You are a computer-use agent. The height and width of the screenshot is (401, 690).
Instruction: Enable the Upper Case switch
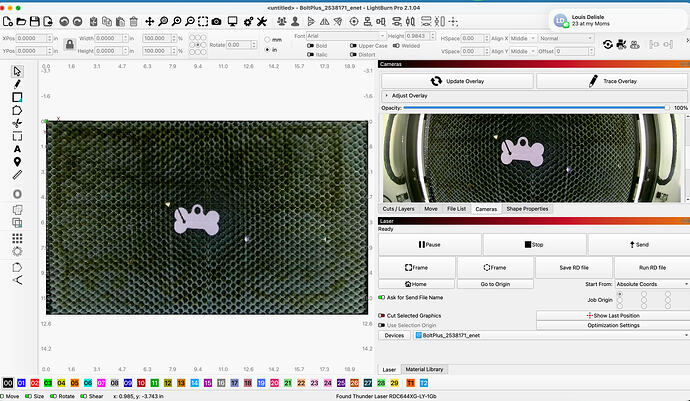click(x=353, y=46)
